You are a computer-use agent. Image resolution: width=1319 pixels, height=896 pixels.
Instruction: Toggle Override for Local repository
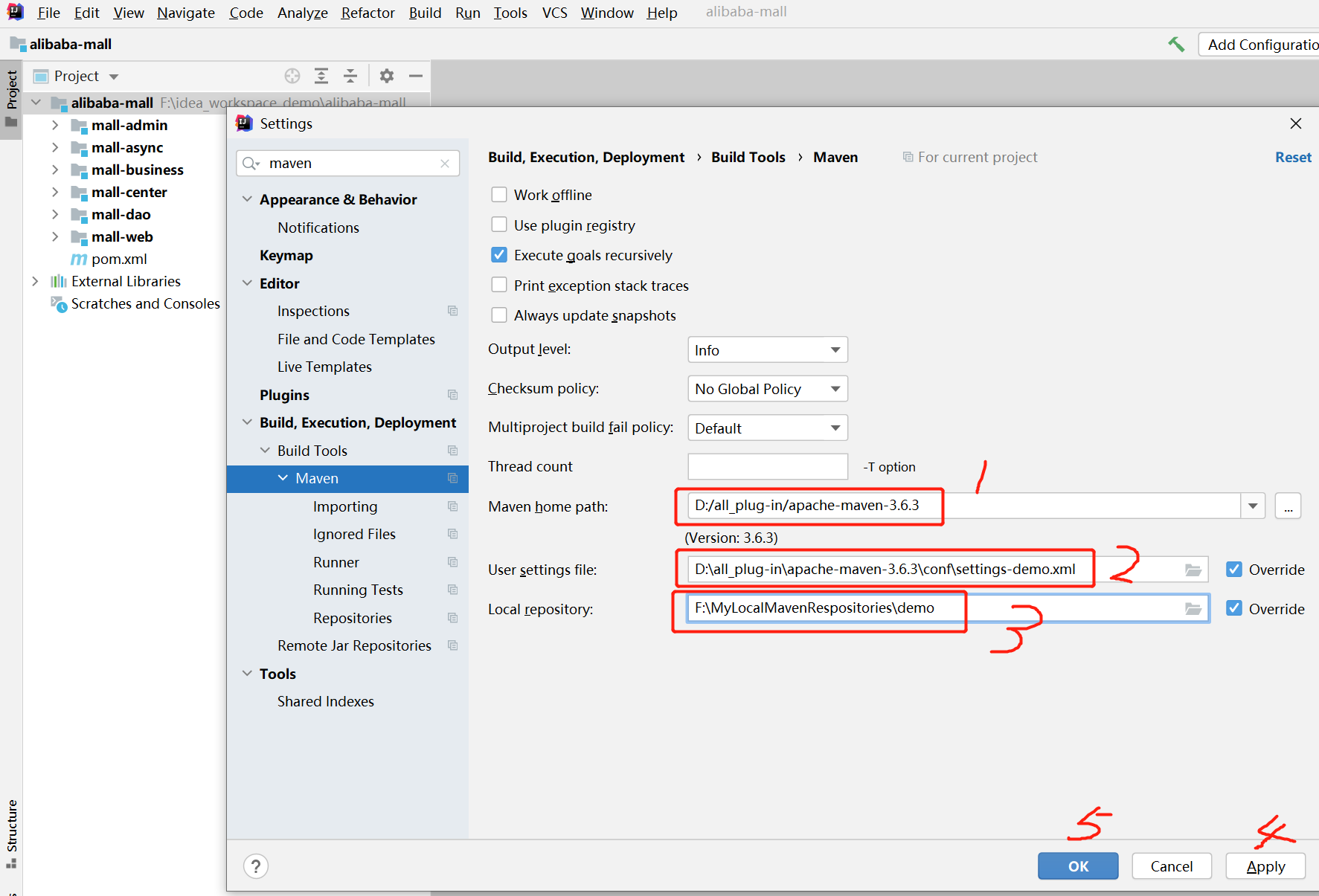click(x=1234, y=609)
